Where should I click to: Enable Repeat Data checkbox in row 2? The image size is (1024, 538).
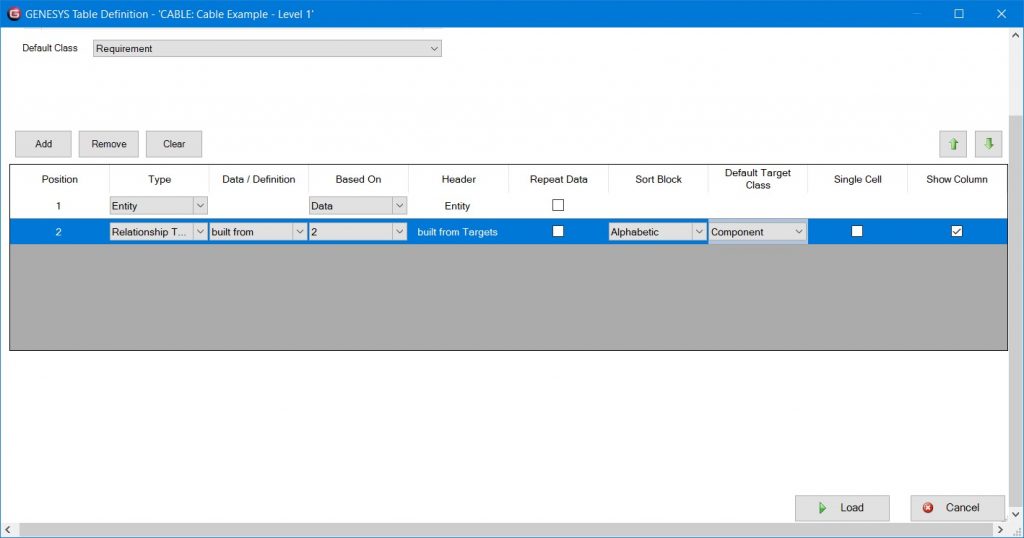click(x=558, y=231)
